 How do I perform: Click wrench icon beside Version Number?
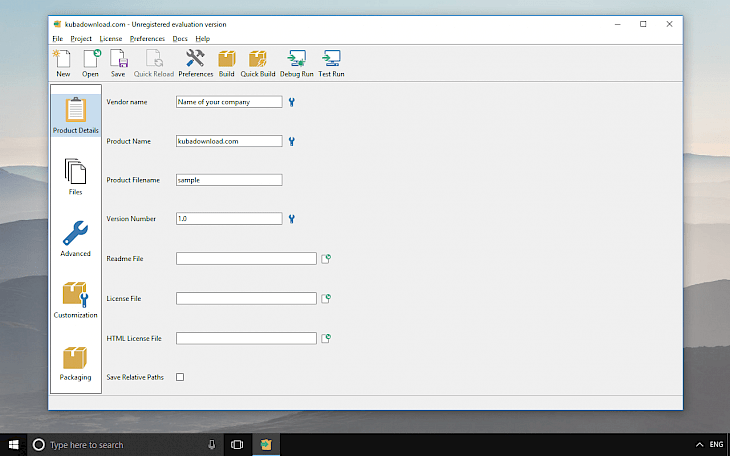[x=291, y=218]
